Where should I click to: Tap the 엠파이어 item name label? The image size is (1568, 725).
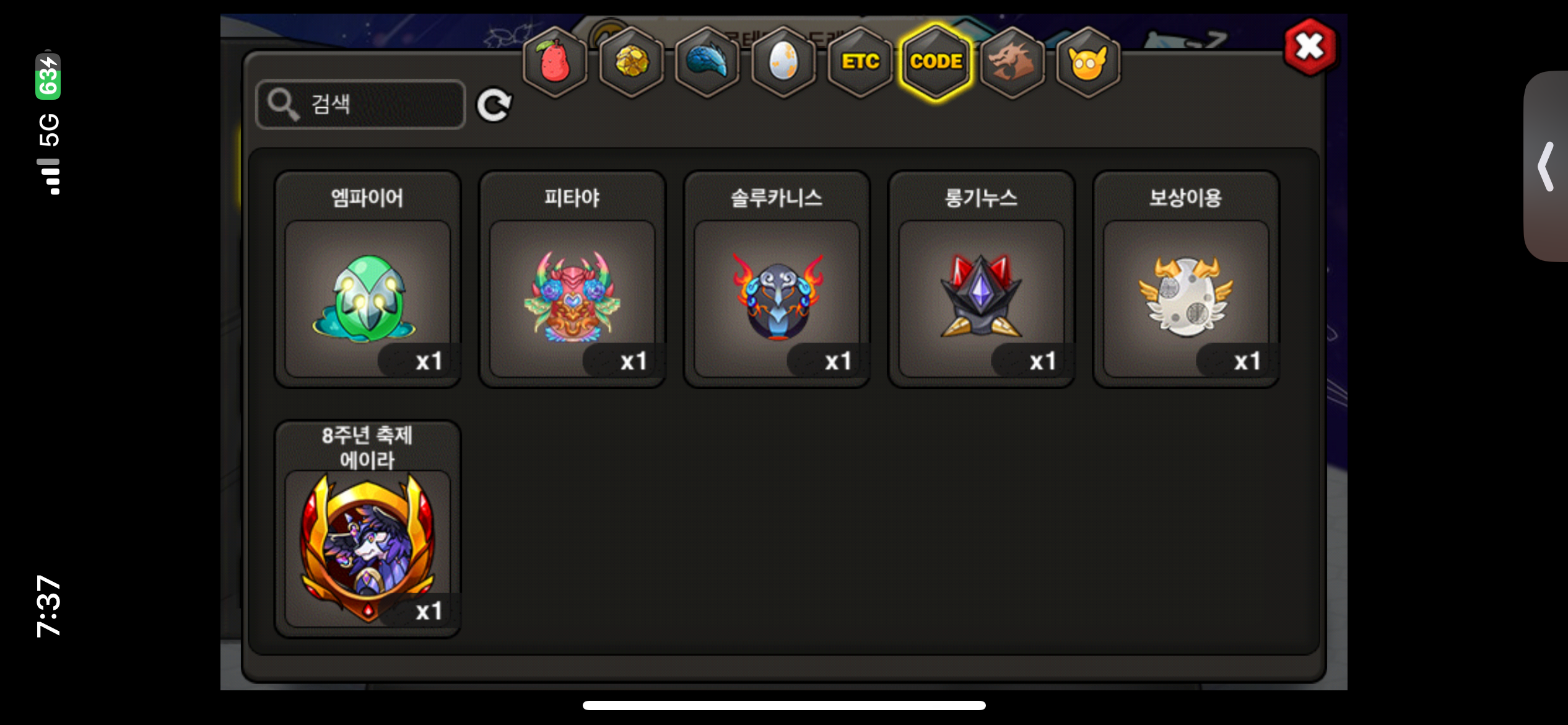click(367, 198)
